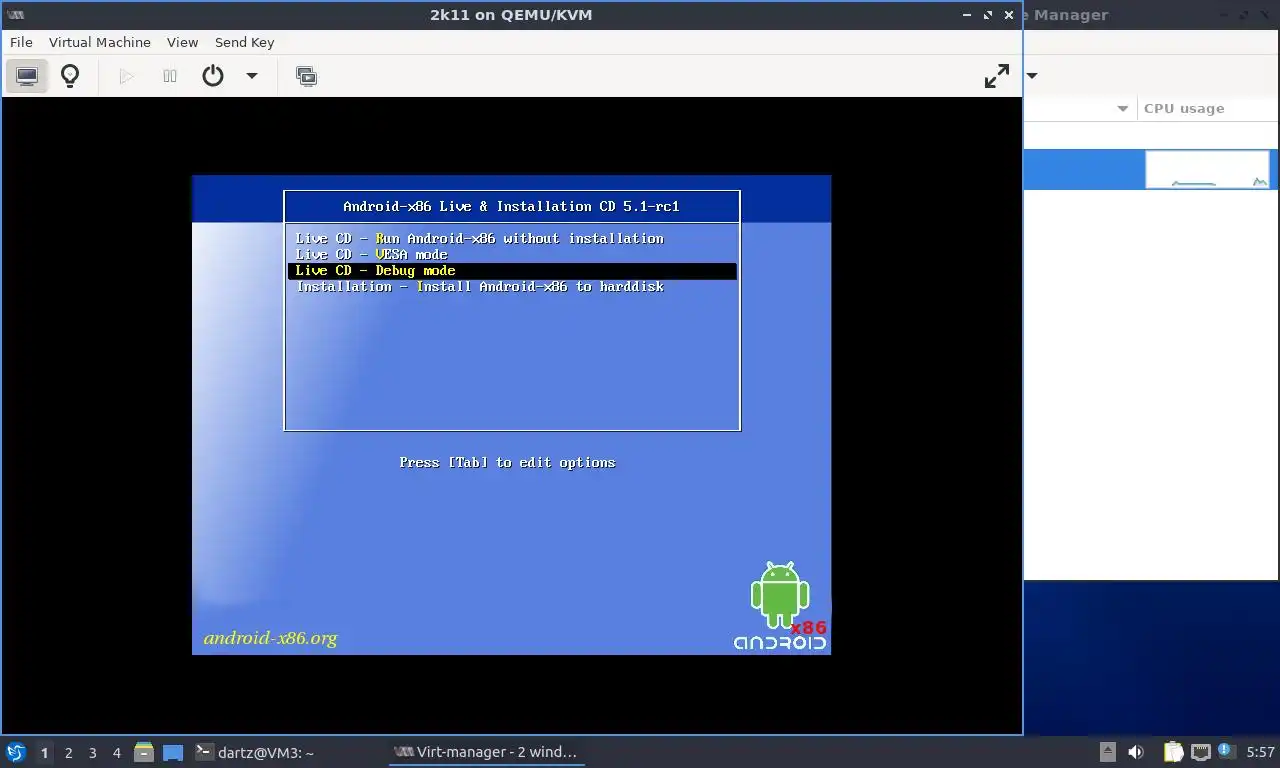Click the android-x86.org text in boot screen
Viewport: 1280px width, 768px height.
(x=270, y=638)
